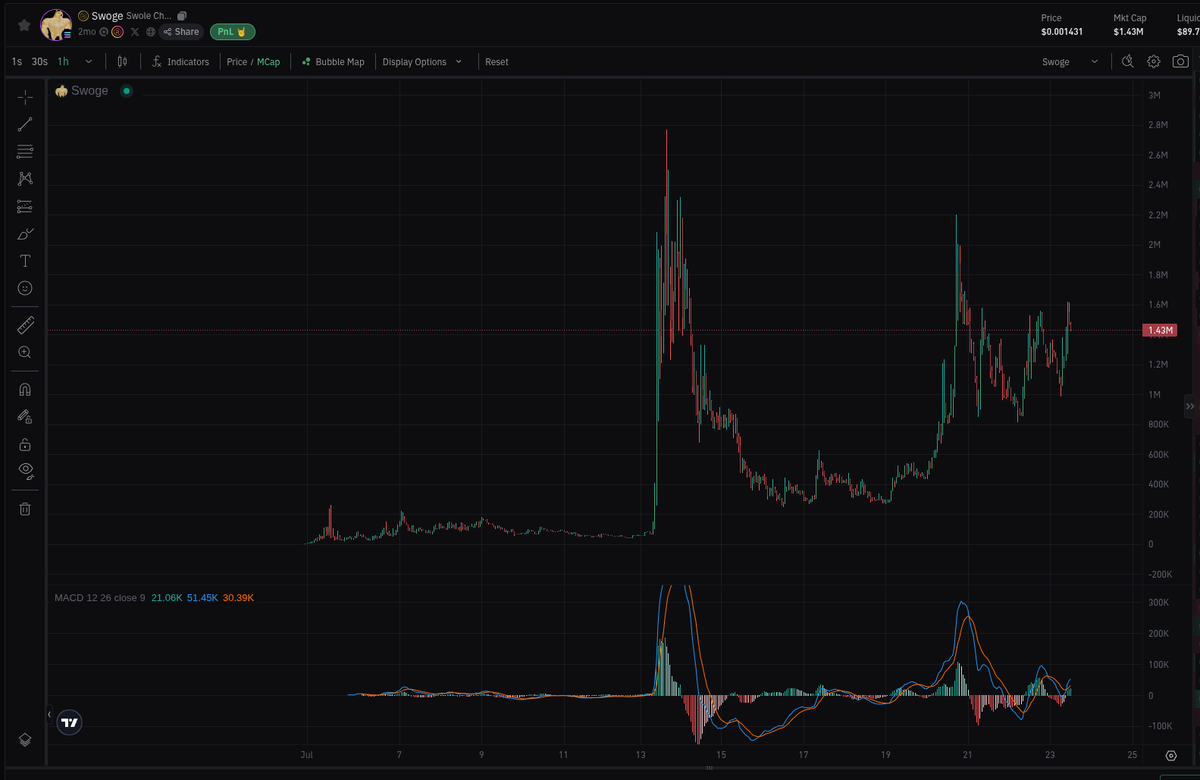The width and height of the screenshot is (1200, 780).
Task: Take a chart snapshot with the camera
Action: coord(1180,61)
